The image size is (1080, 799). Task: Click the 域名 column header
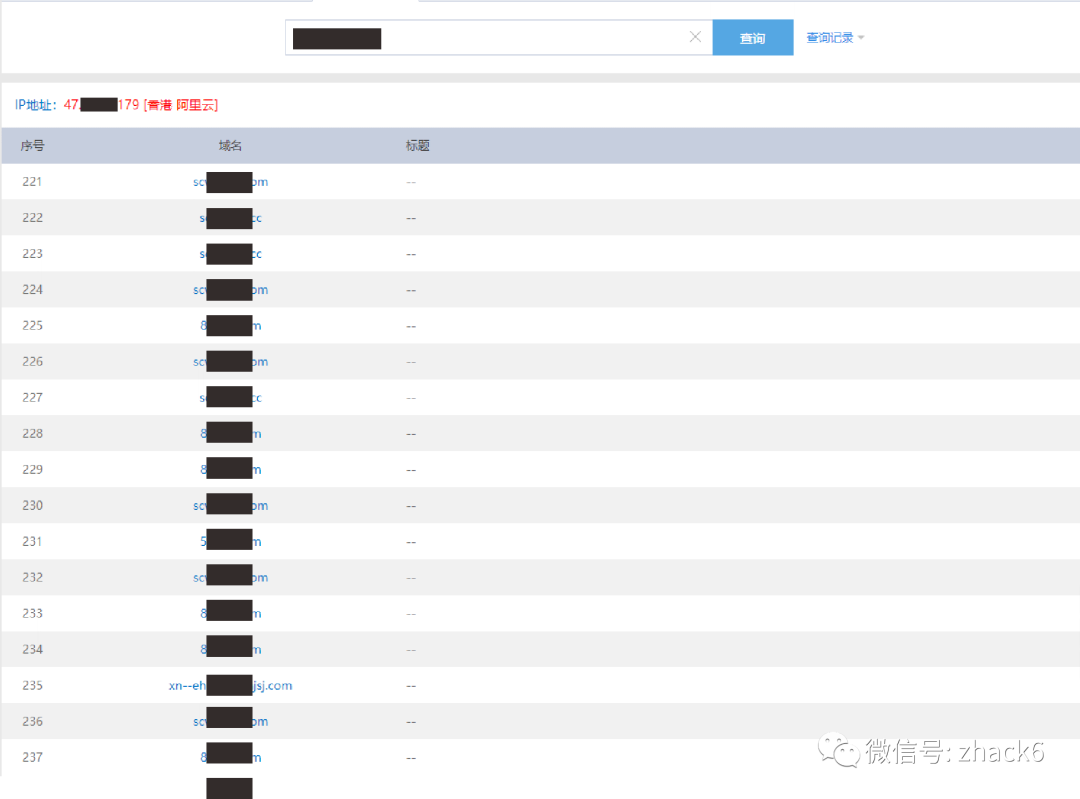click(x=230, y=146)
